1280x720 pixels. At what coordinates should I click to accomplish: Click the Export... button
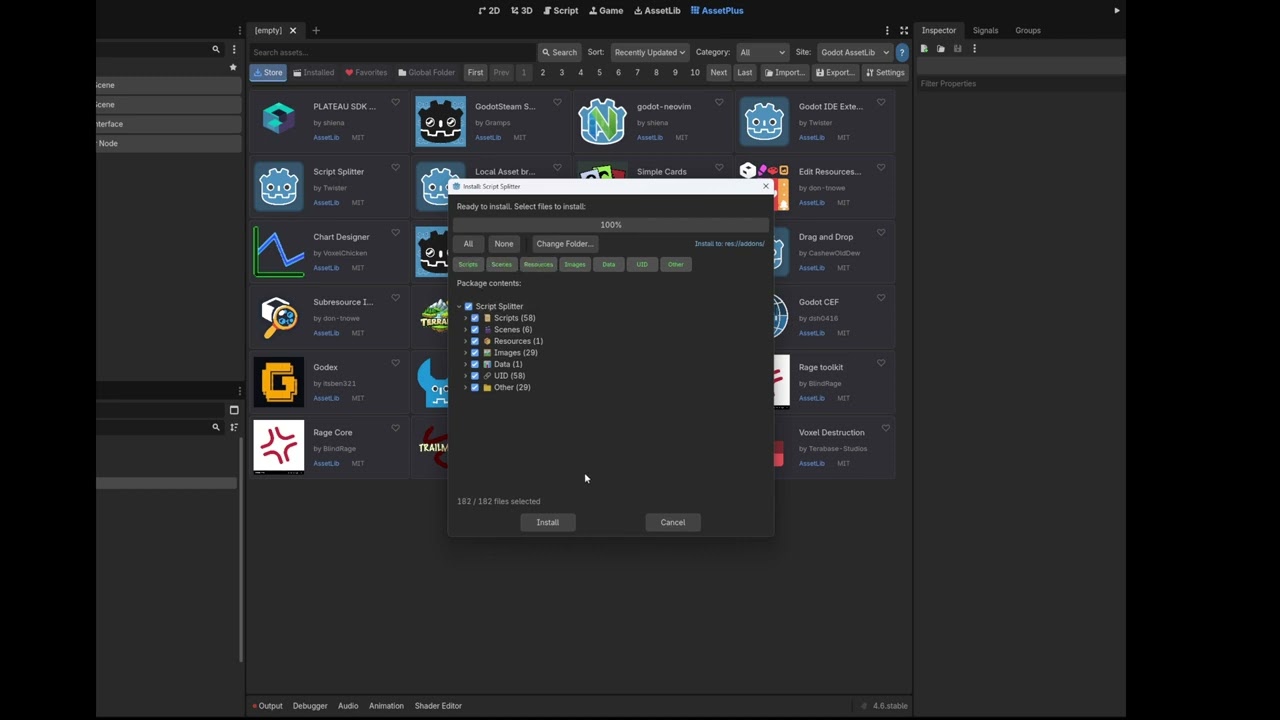[x=834, y=72]
